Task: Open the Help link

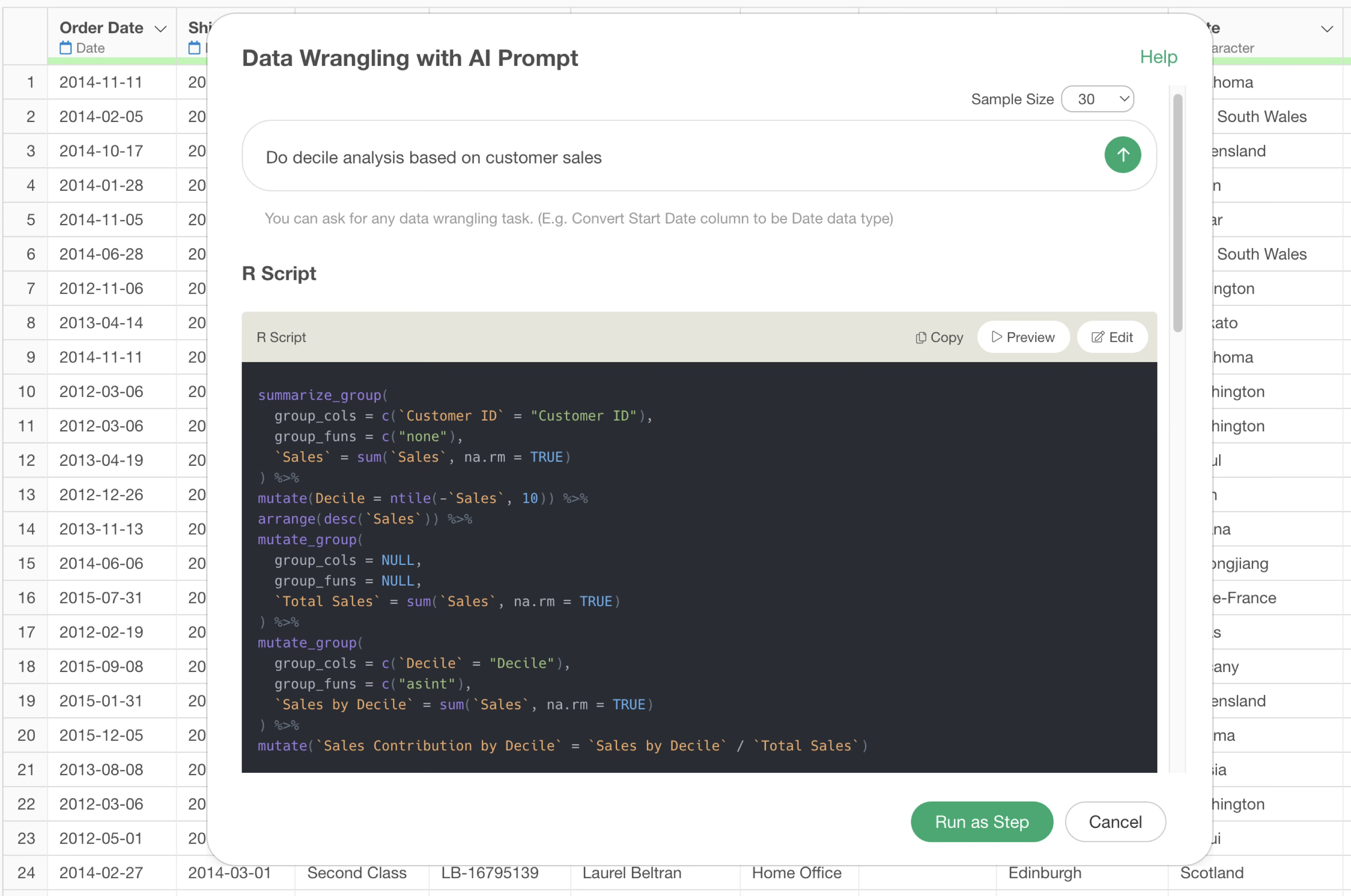Action: pos(1158,56)
